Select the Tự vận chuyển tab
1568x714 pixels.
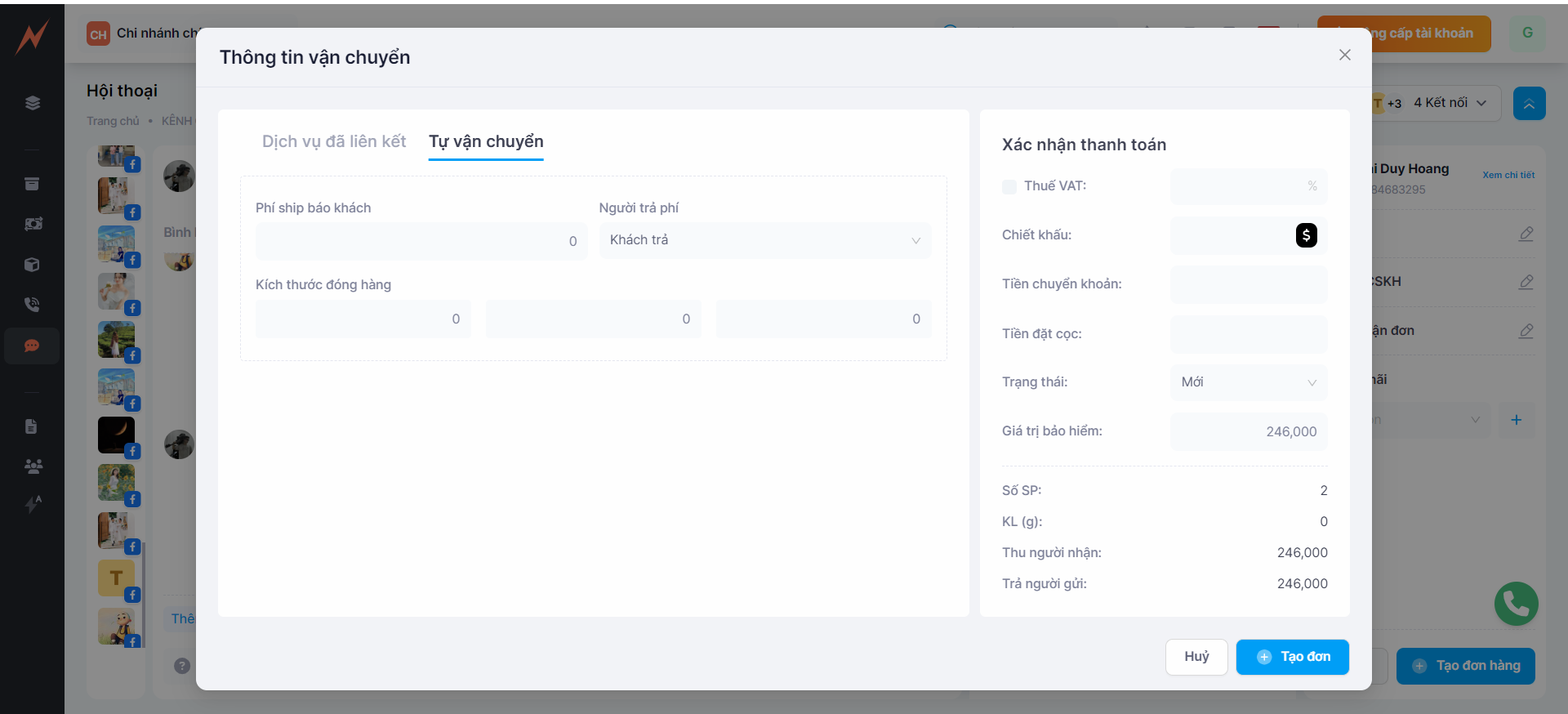click(x=486, y=141)
